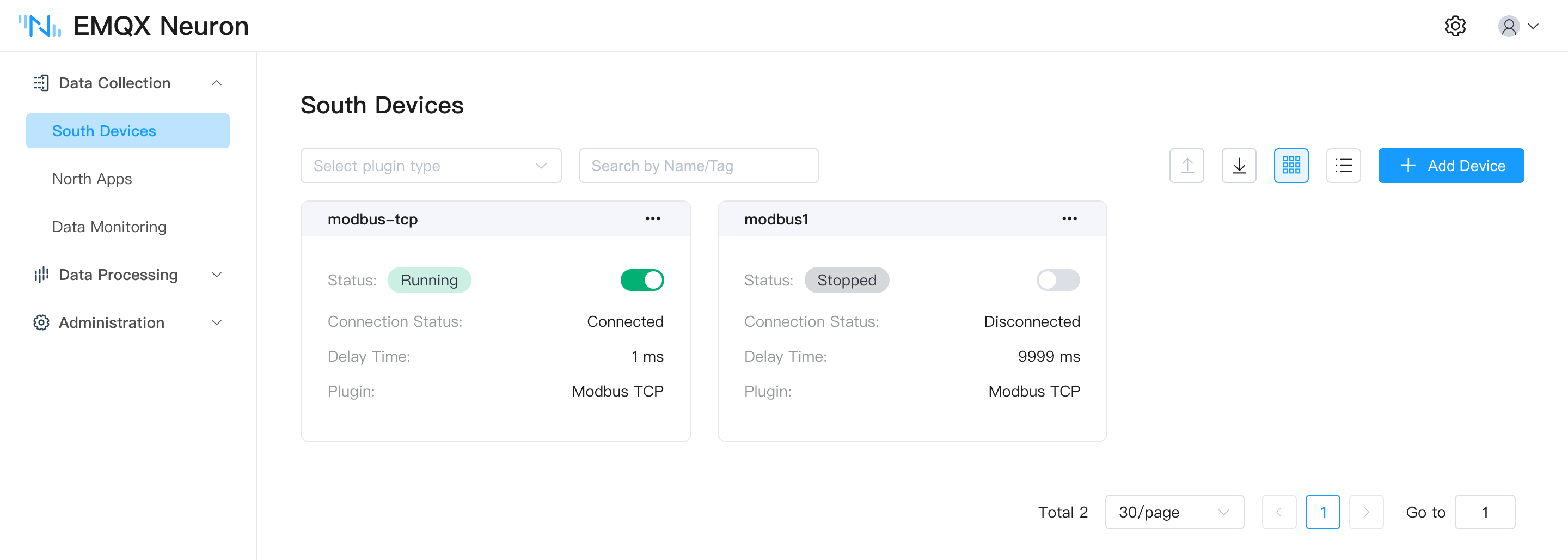Open the Select plugin type dropdown

tap(431, 166)
